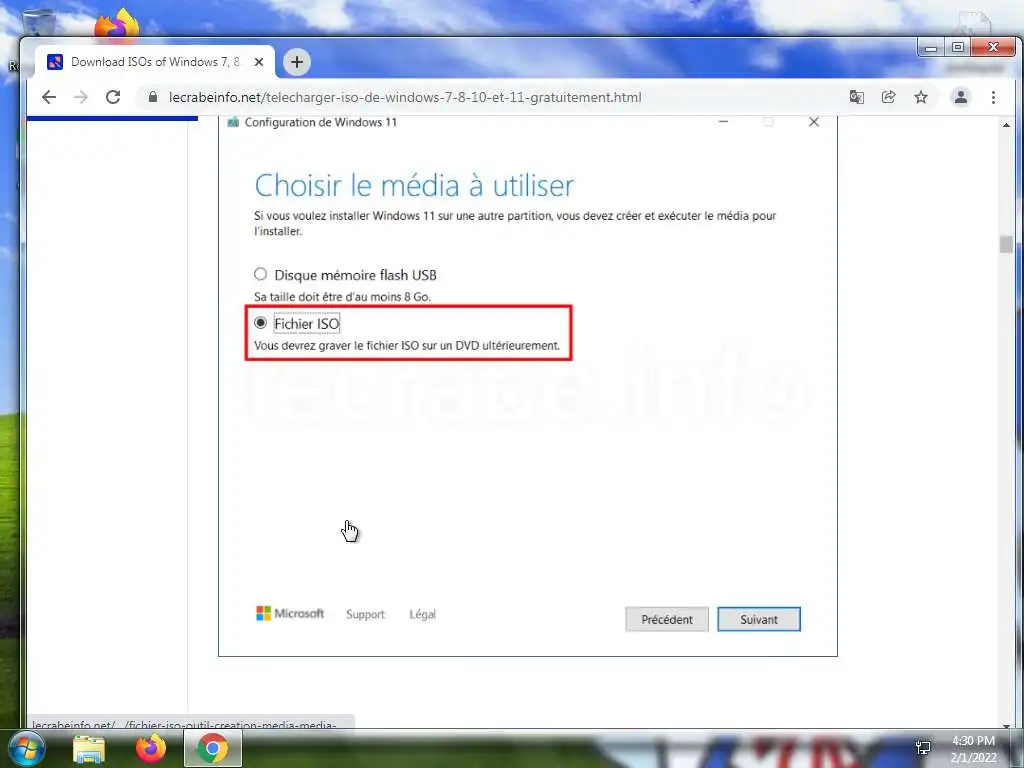This screenshot has height=768, width=1024.
Task: Open a new tab with plus button
Action: (x=296, y=62)
